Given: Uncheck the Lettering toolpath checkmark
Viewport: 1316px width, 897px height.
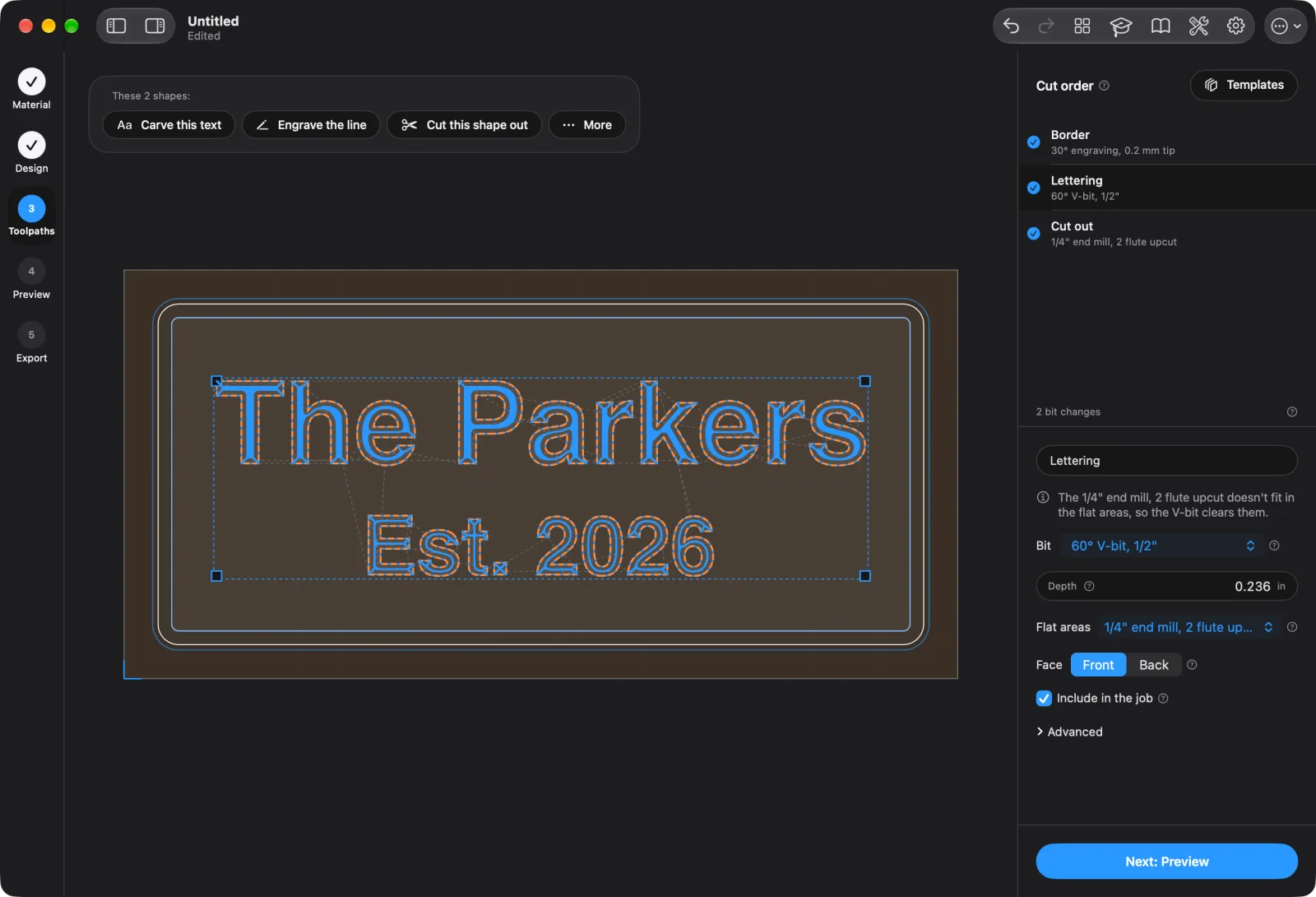Looking at the screenshot, I should pos(1034,188).
